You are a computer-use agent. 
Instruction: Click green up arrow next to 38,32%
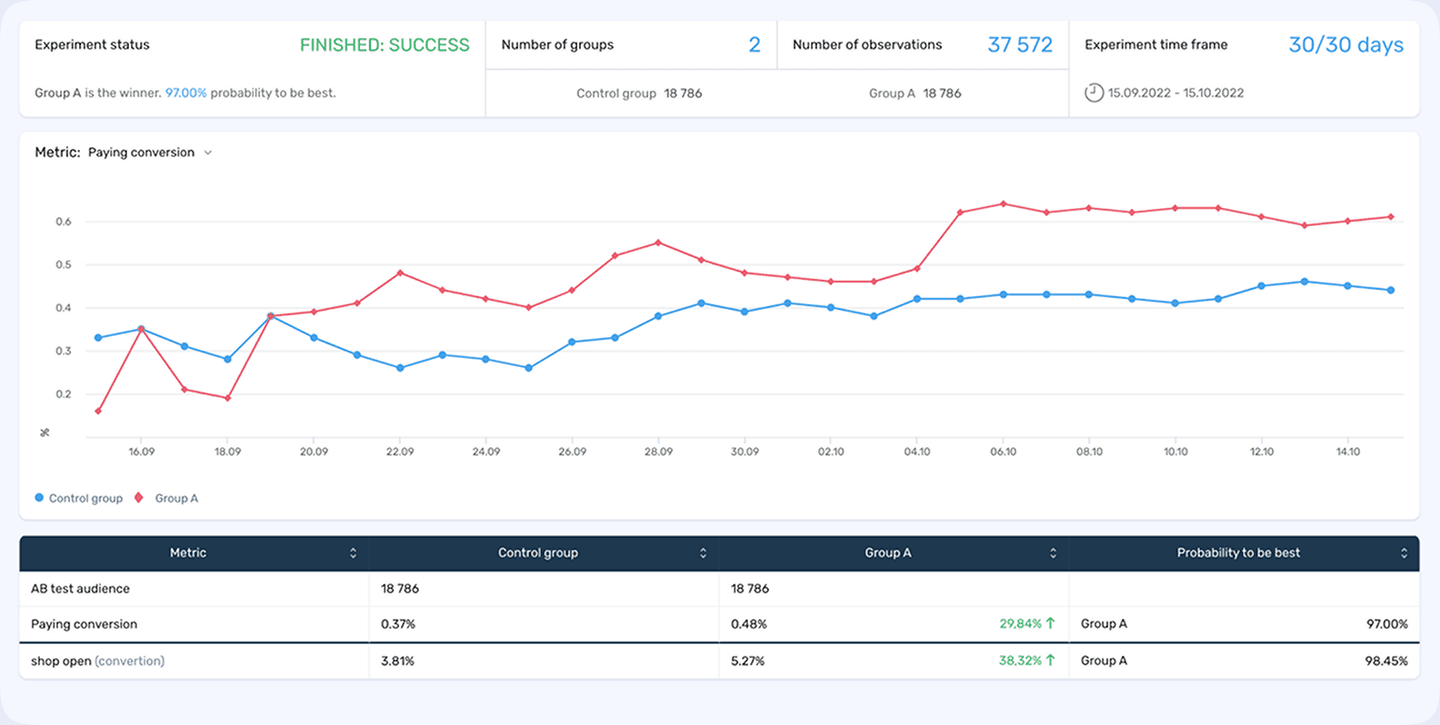pyautogui.click(x=1051, y=661)
